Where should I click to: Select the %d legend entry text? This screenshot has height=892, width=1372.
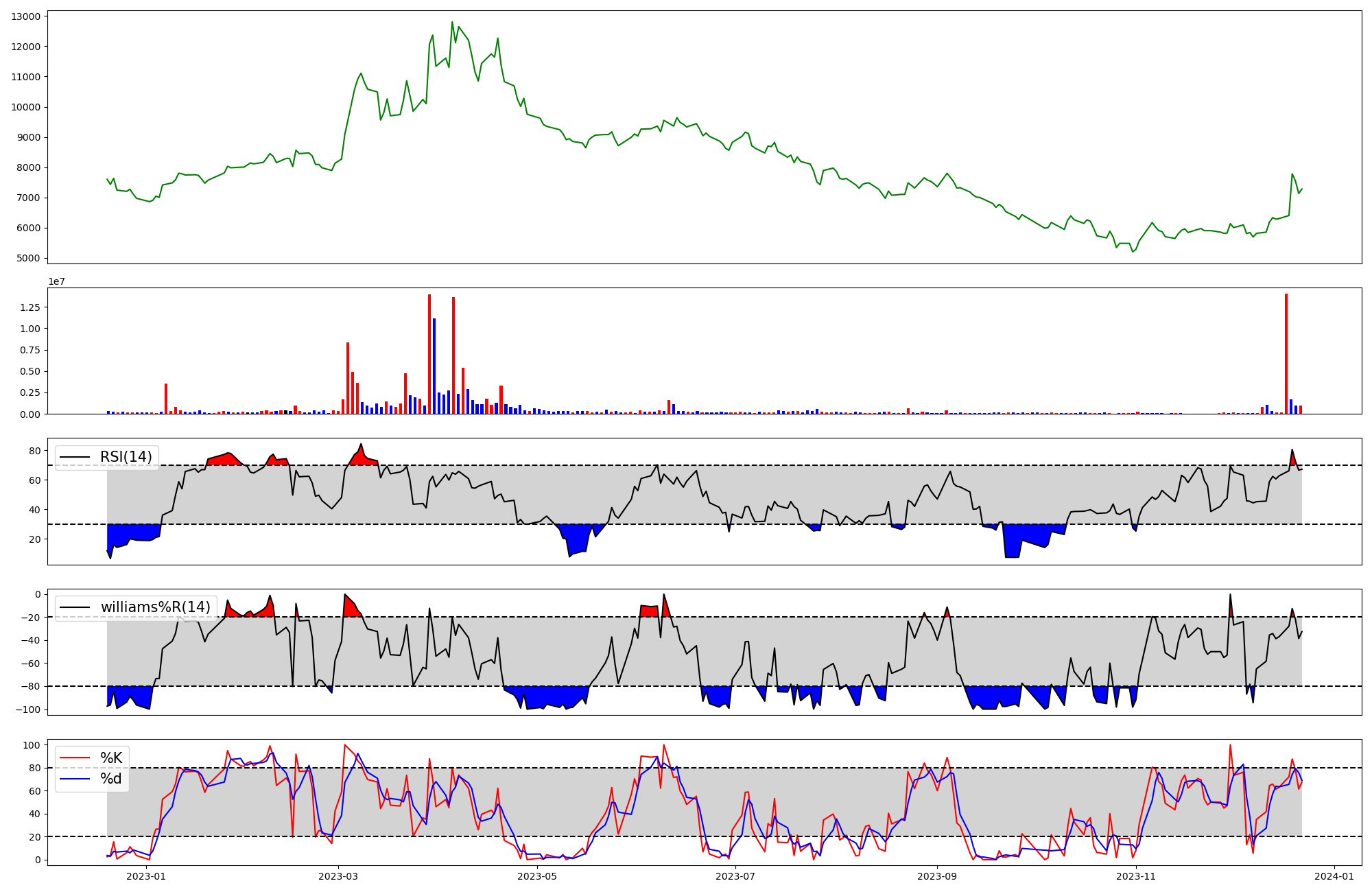(x=111, y=779)
